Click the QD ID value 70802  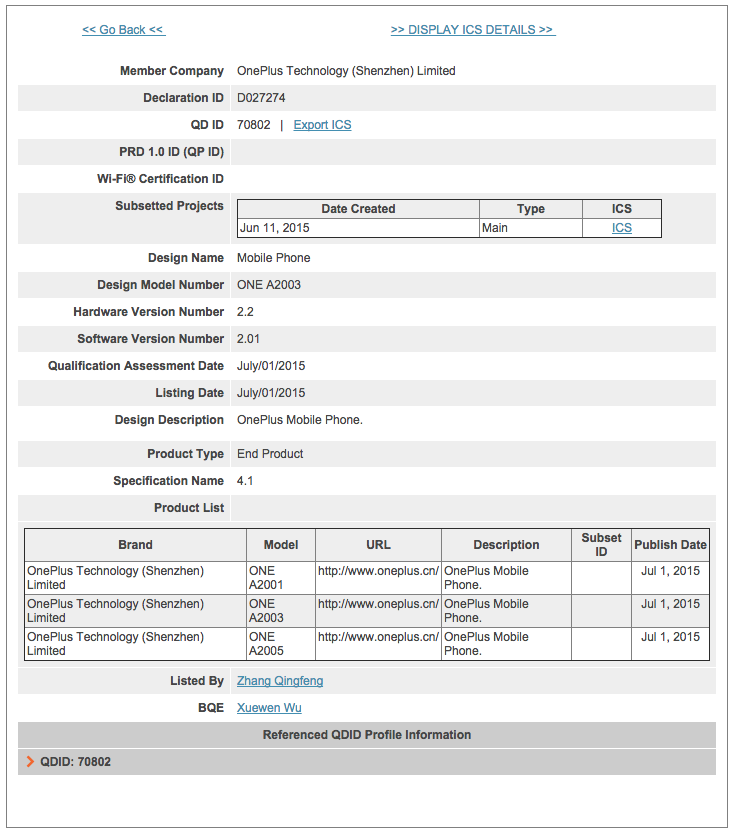point(254,125)
